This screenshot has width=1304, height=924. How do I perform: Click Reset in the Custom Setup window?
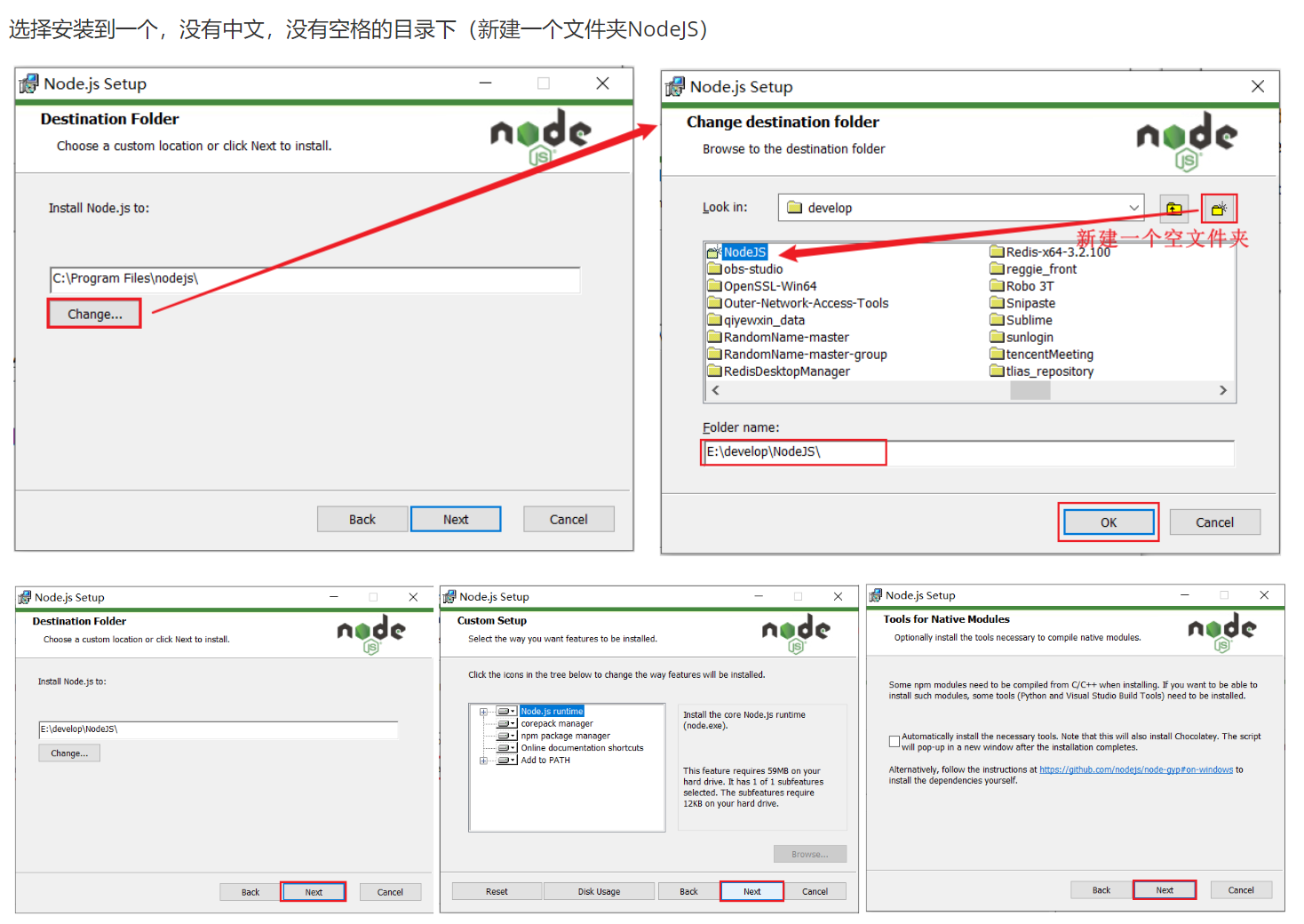click(x=497, y=891)
